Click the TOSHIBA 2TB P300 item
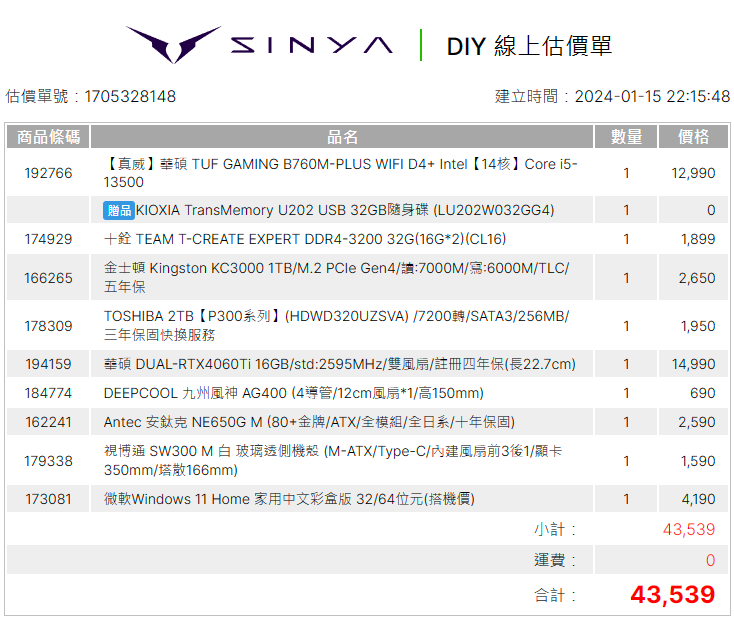734x621 pixels. 337,325
